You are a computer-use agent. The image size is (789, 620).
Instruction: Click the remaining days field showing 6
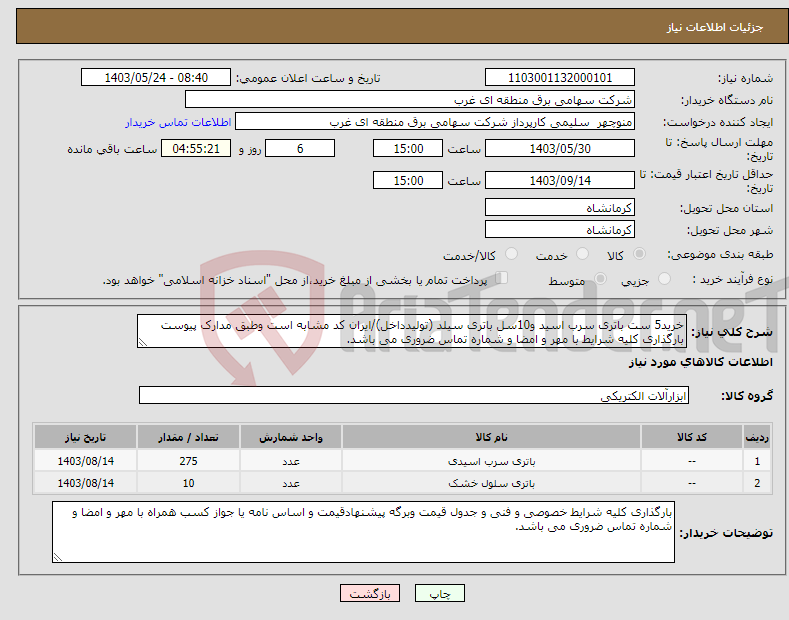tap(300, 149)
